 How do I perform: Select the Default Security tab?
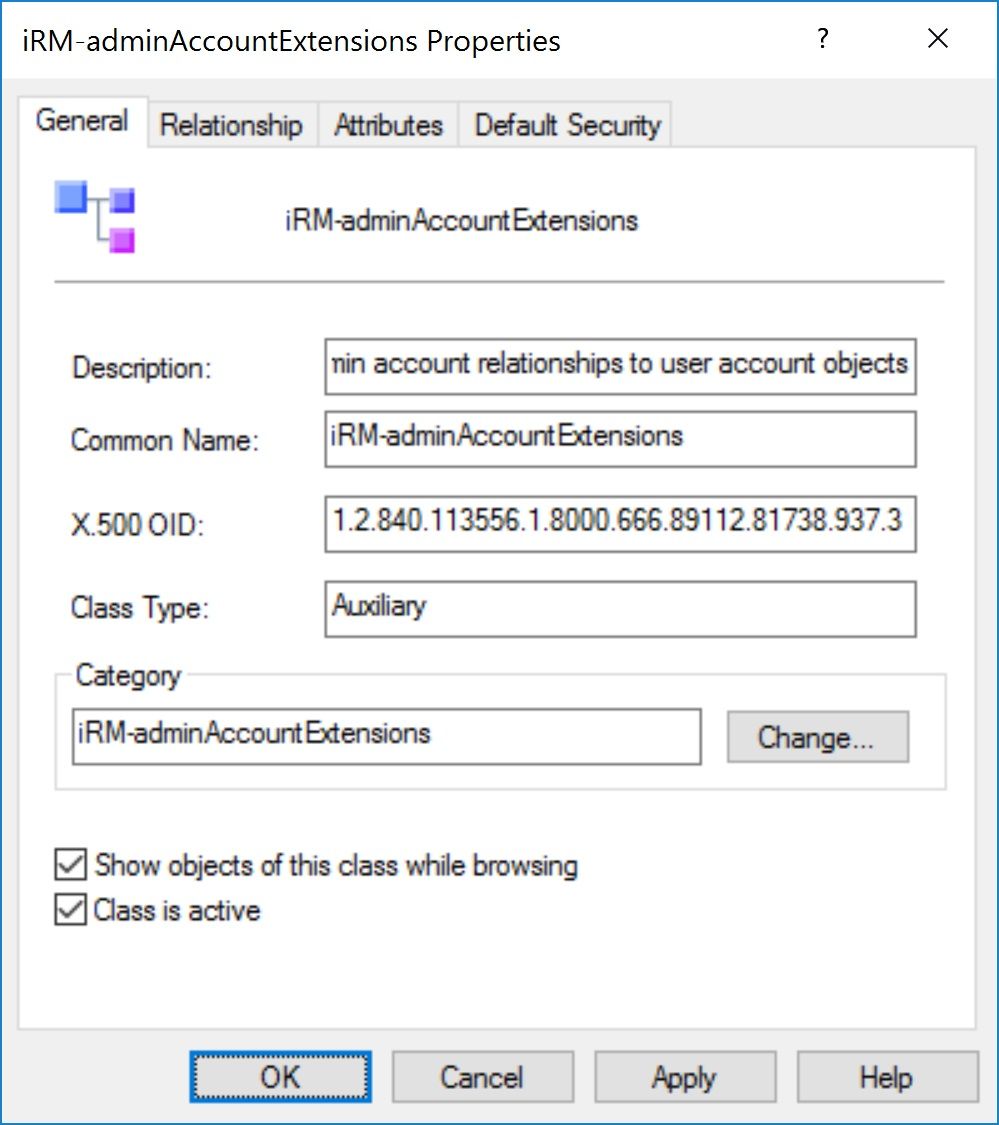pos(565,125)
